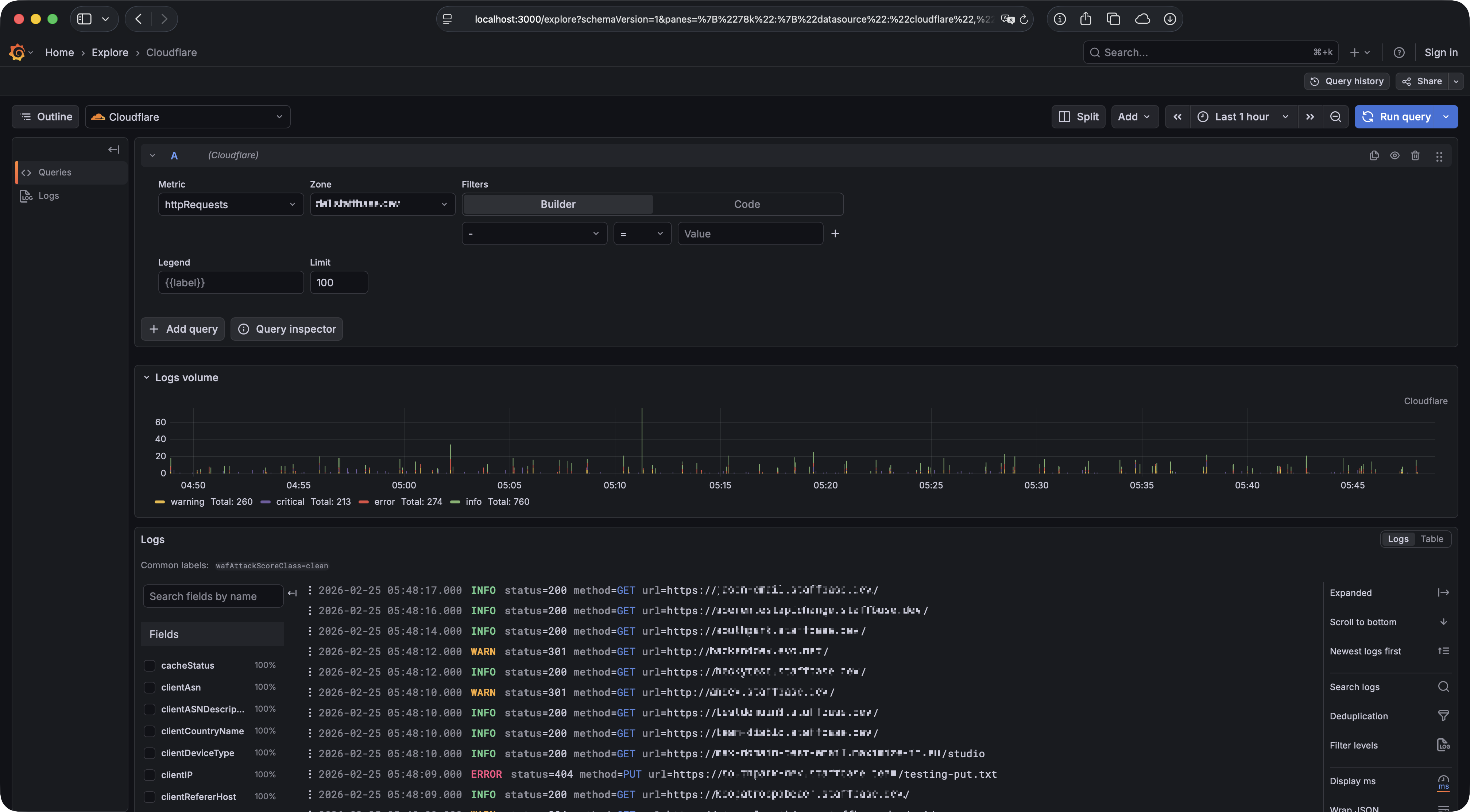The height and width of the screenshot is (812, 1470).
Task: Toggle Deduplication filter
Action: pyautogui.click(x=1389, y=716)
